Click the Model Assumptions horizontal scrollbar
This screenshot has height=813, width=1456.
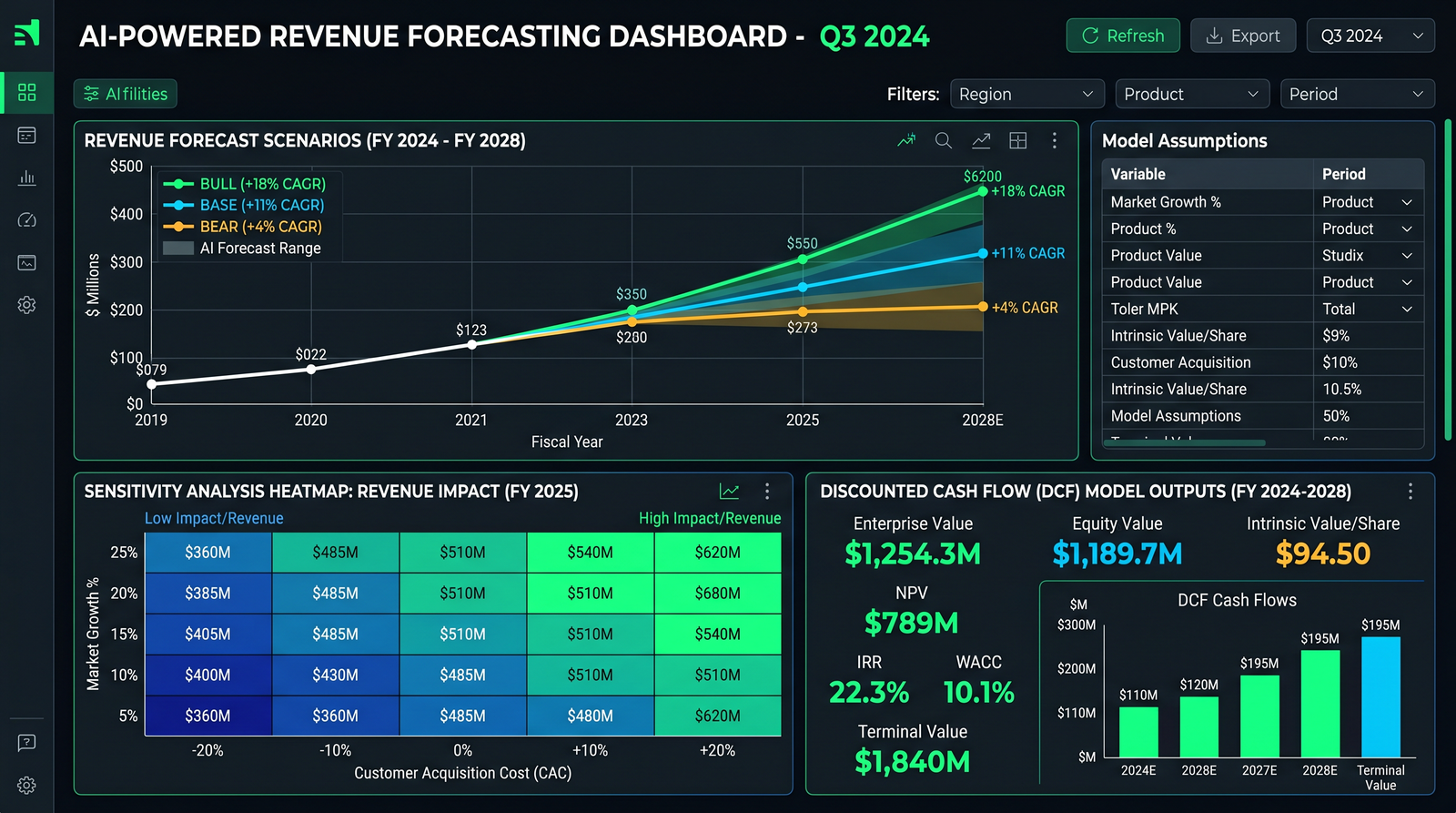point(1185,442)
